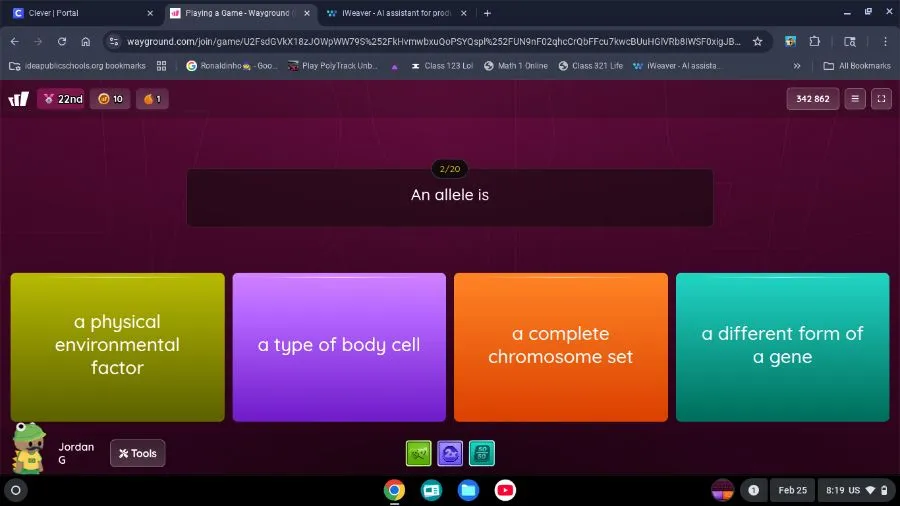This screenshot has height=506, width=900.
Task: Activate the 2x double points power-up
Action: tap(450, 453)
